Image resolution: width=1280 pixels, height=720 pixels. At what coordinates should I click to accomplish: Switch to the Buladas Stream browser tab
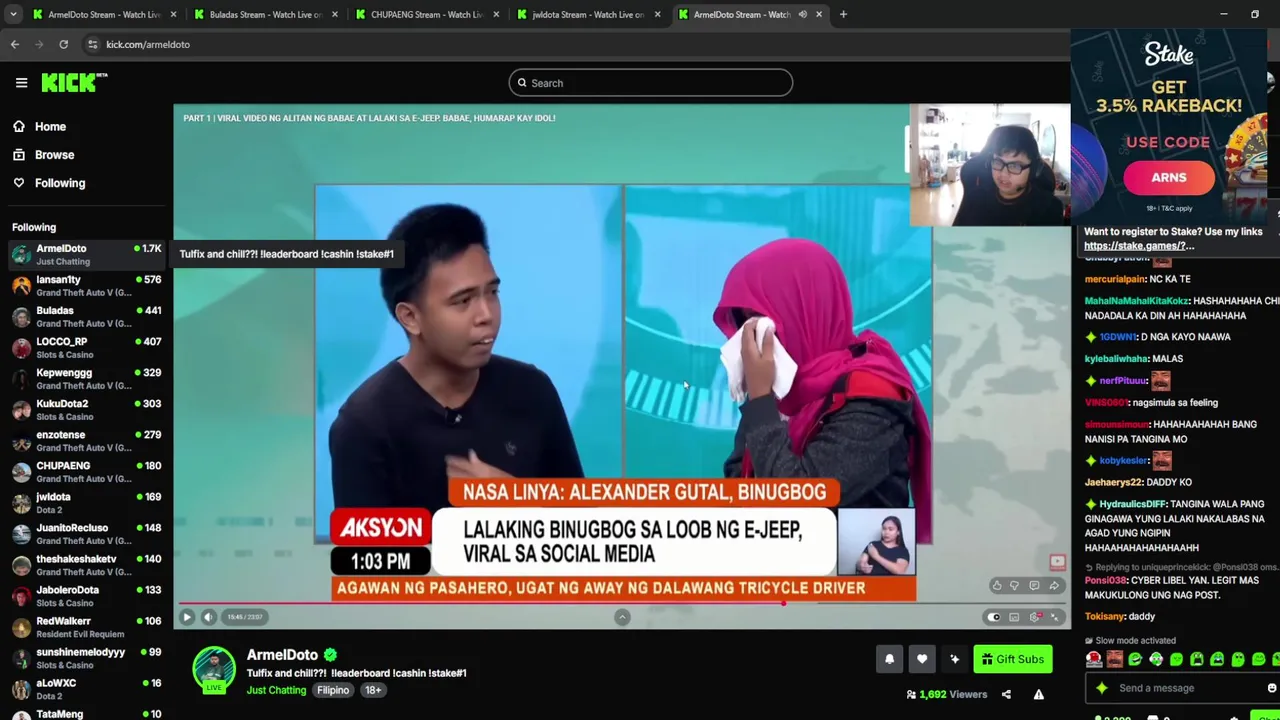point(265,14)
